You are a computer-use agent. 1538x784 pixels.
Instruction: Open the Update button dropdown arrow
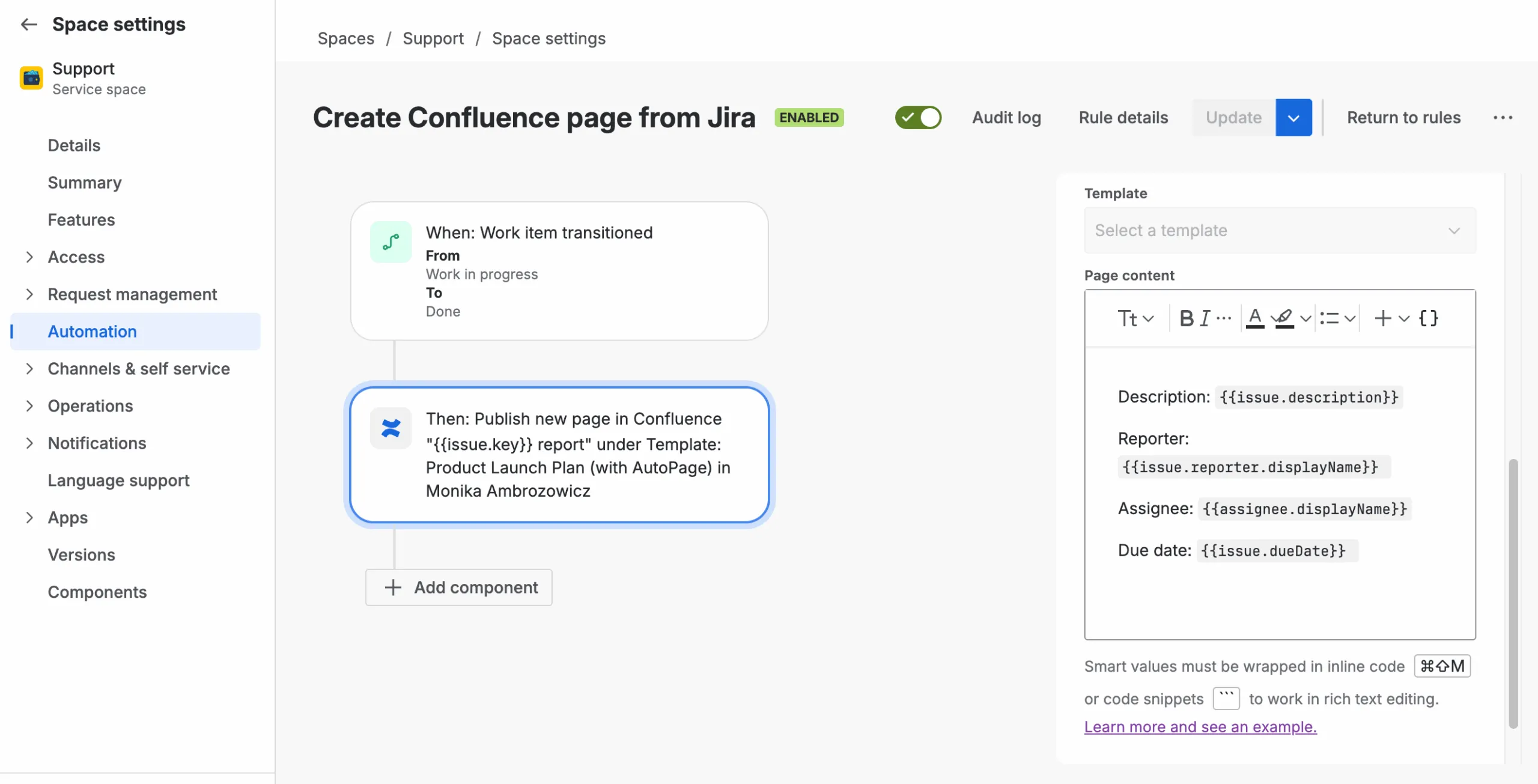pos(1293,117)
